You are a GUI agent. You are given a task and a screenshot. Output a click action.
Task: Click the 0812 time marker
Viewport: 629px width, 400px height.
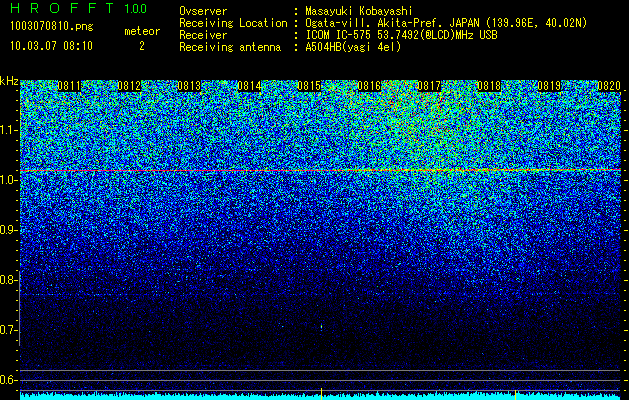point(129,86)
